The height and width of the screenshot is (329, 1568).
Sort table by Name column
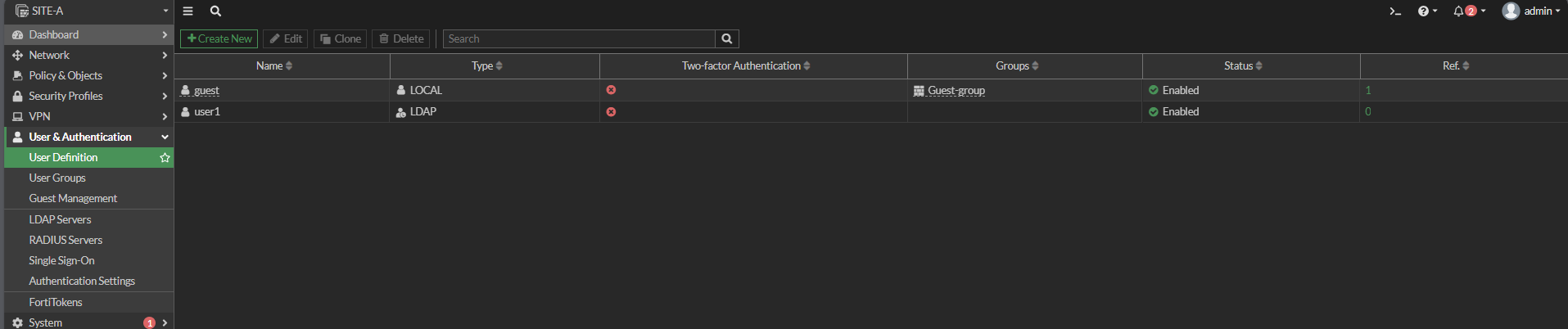click(274, 66)
